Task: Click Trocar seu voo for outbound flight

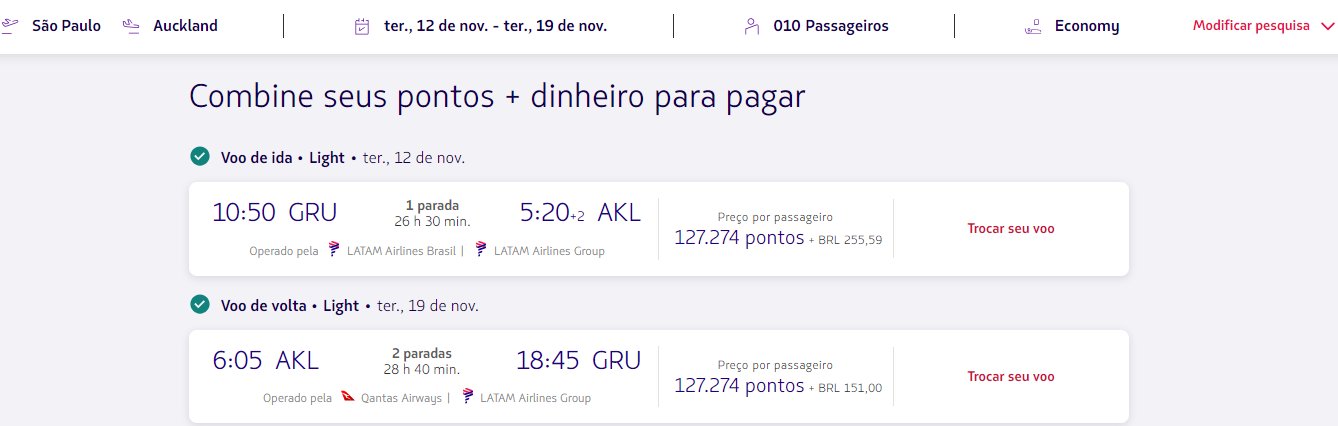Action: (x=1011, y=228)
